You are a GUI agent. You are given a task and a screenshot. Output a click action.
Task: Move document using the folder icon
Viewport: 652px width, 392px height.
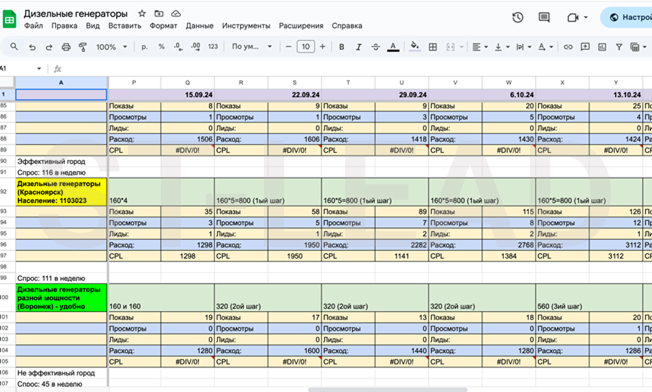coord(159,14)
